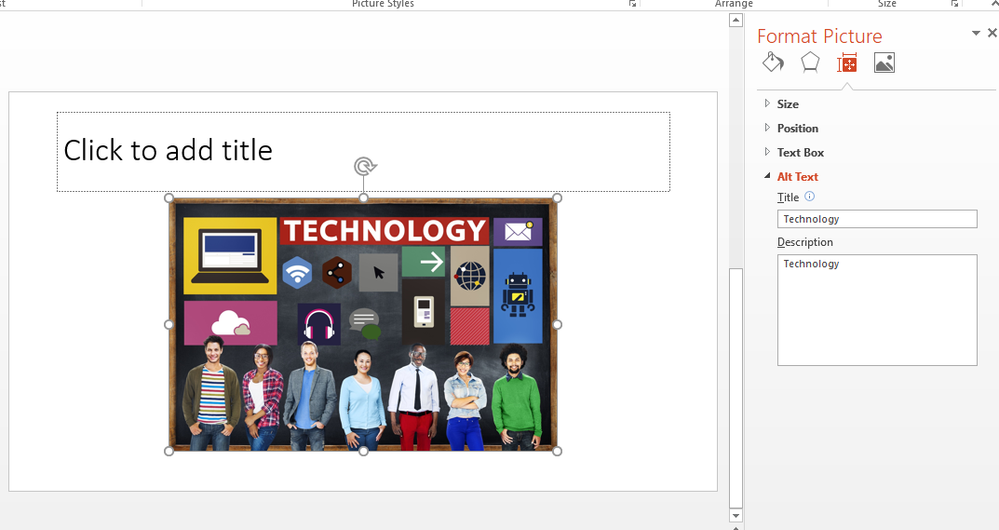Click the picture's top-right resize handle
Screen dimensions: 999x530
pyautogui.click(x=557, y=198)
